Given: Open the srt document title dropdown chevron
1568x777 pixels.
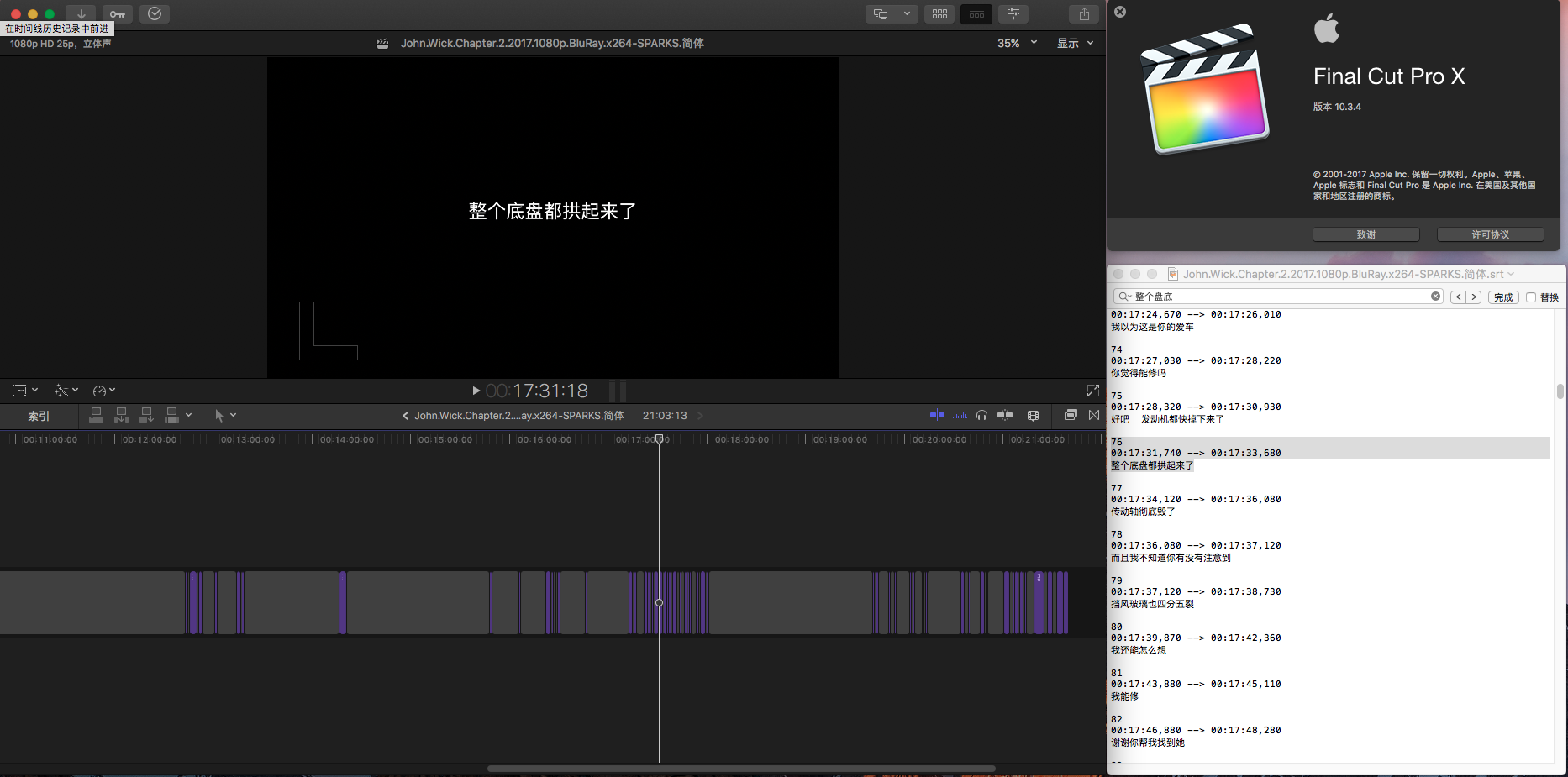Looking at the screenshot, I should (x=1511, y=274).
